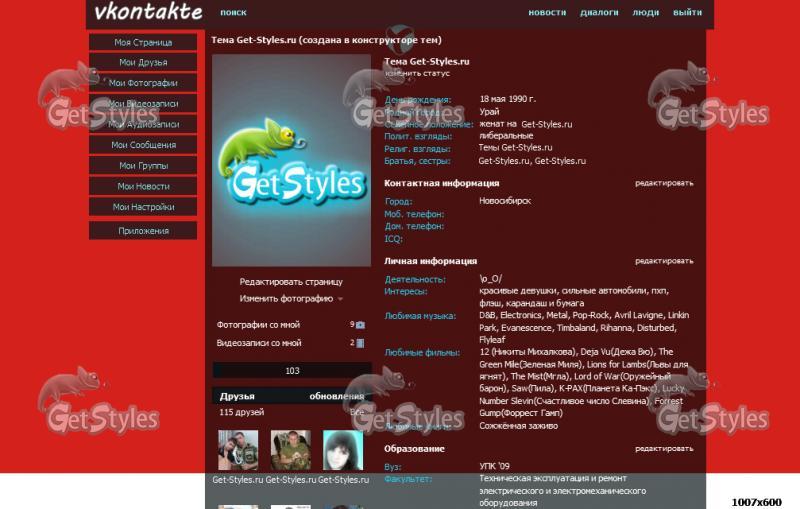
Task: Open the first friend thumbnail
Action: (238, 450)
